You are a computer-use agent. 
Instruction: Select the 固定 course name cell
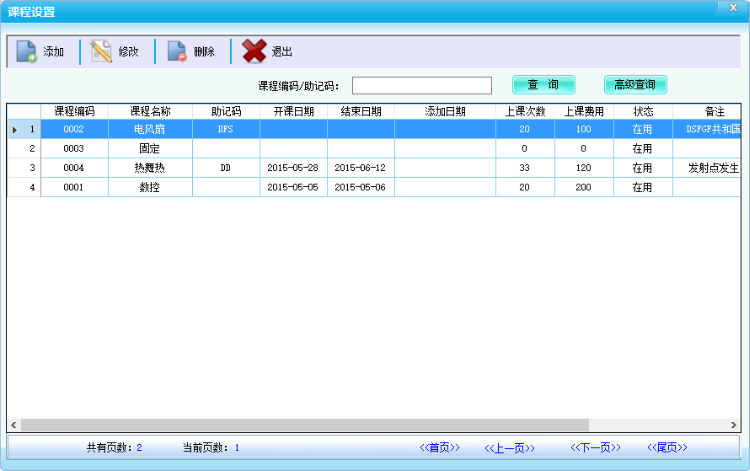click(x=150, y=149)
